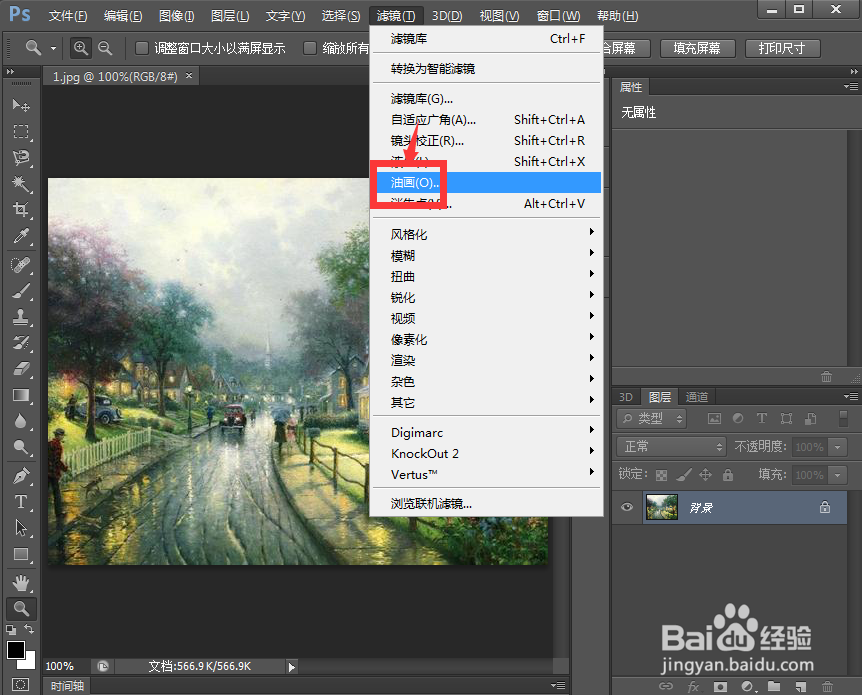Select the Gradient tool
Viewport: 862px width, 695px height.
tap(21, 395)
